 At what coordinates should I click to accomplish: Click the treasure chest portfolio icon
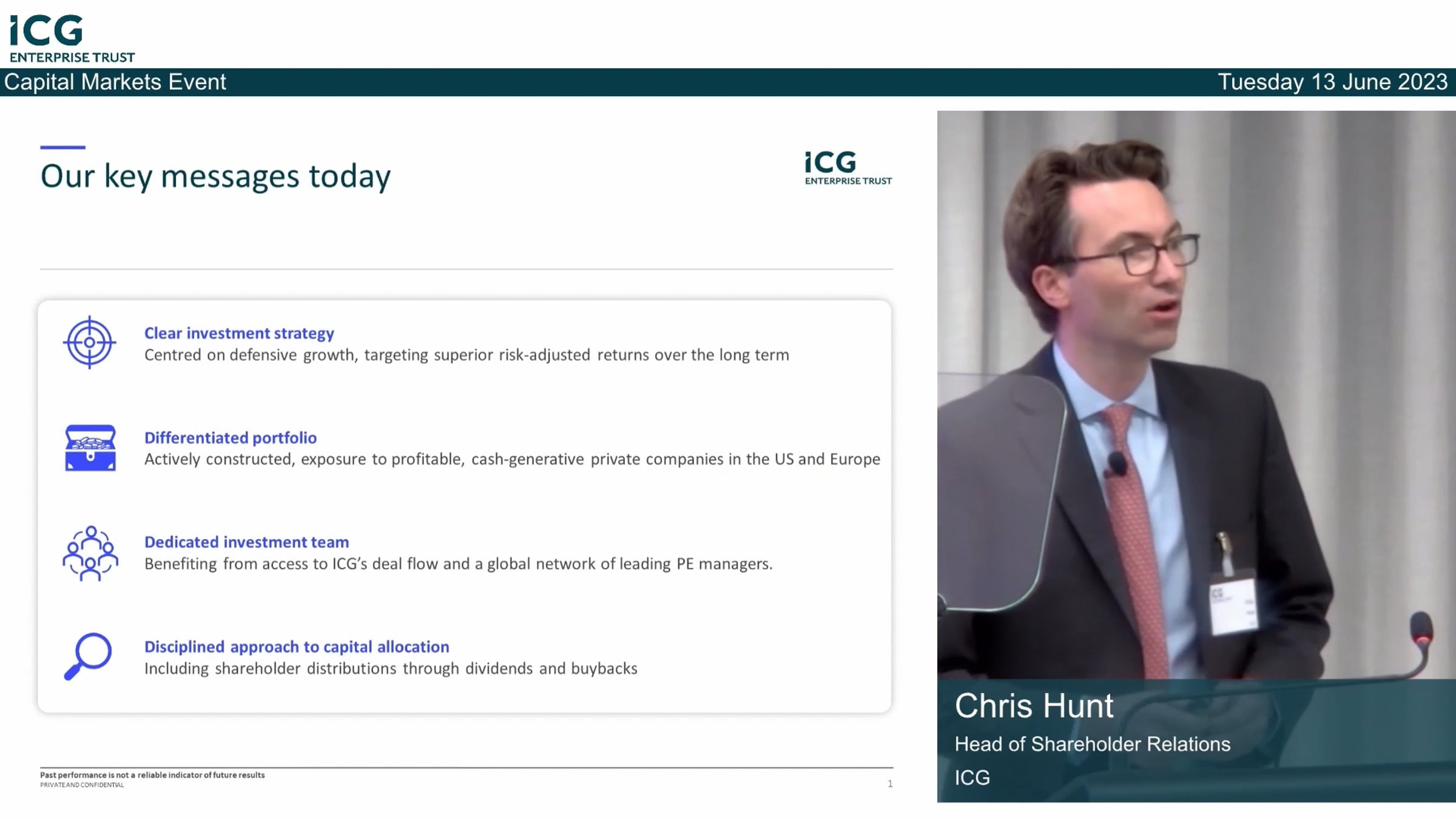click(x=90, y=448)
